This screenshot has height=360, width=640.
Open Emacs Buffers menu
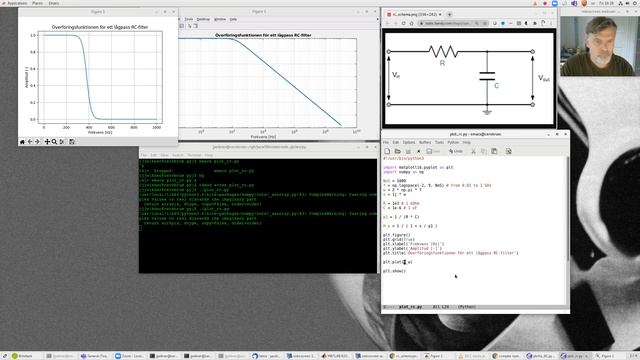(425, 142)
